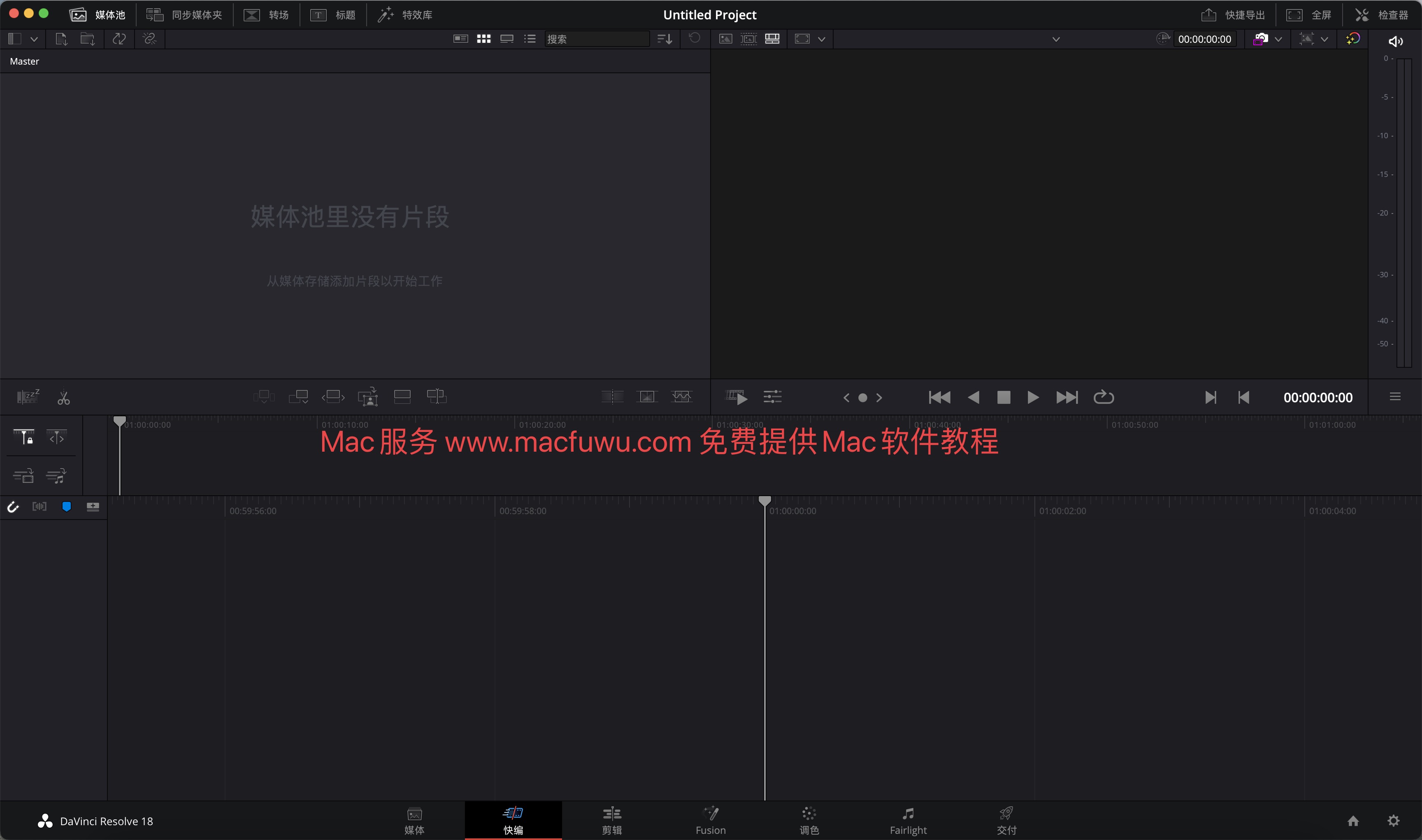Viewport: 1422px width, 840px height.
Task: Toggle audio trim waveform display
Action: click(39, 507)
